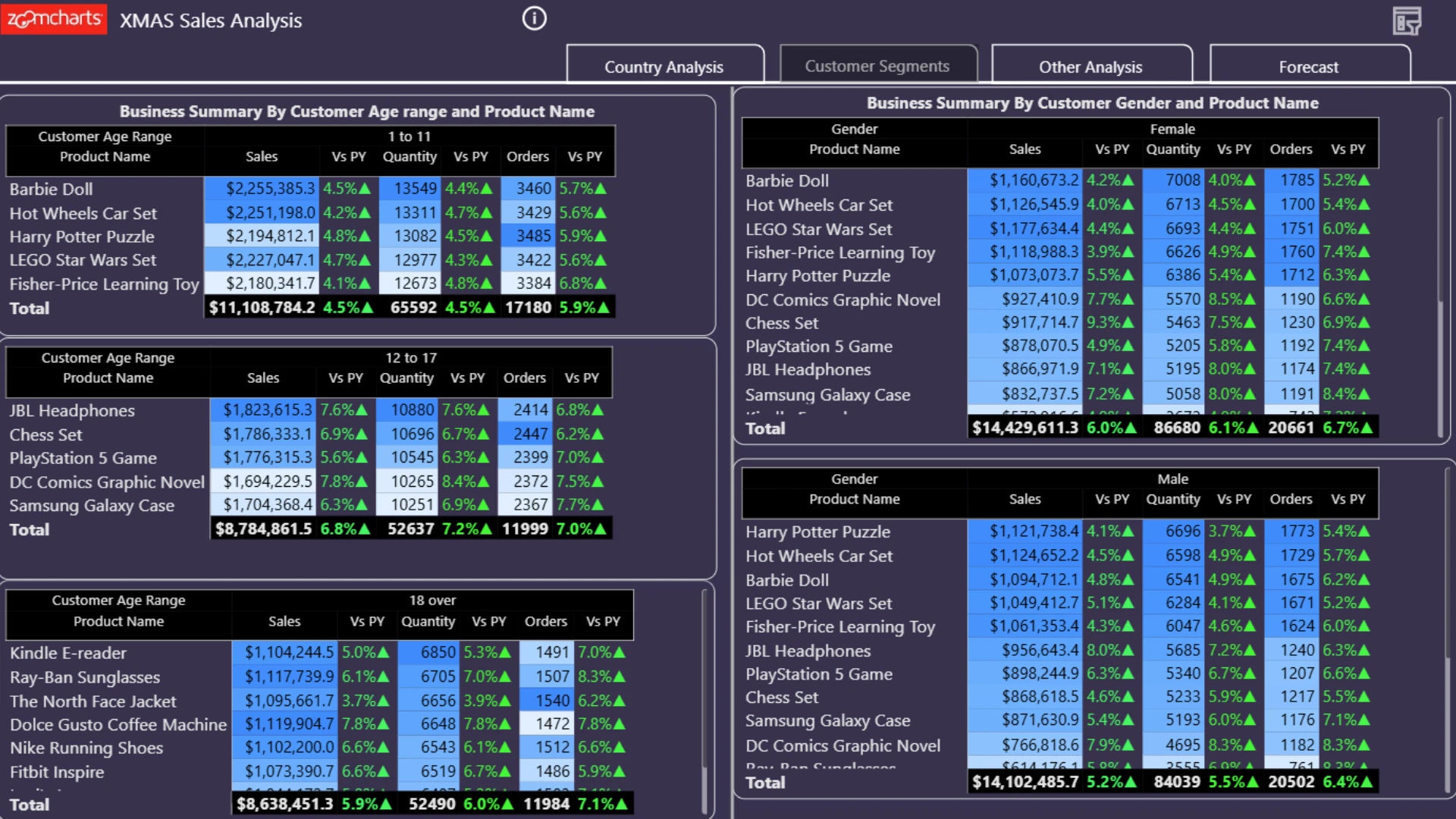
Task: Click the Female gender column header
Action: 1172,129
